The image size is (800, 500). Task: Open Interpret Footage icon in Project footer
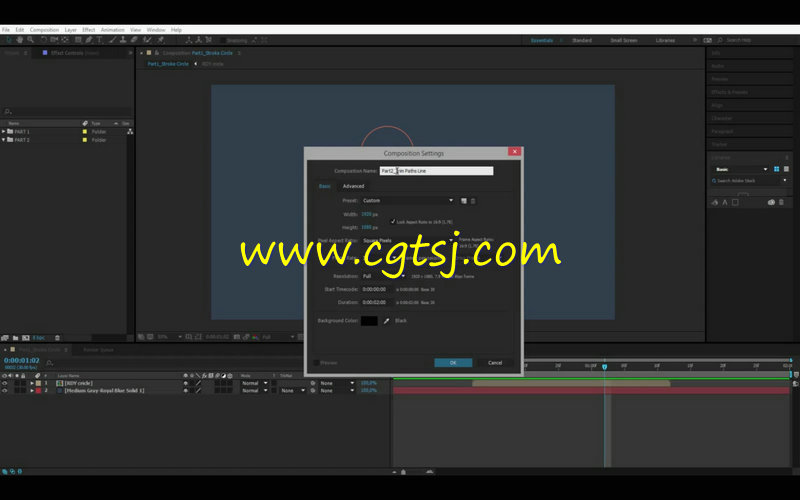(x=5, y=338)
